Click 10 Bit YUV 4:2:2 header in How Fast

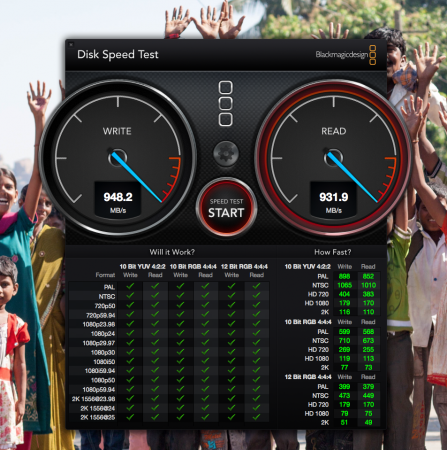308,267
